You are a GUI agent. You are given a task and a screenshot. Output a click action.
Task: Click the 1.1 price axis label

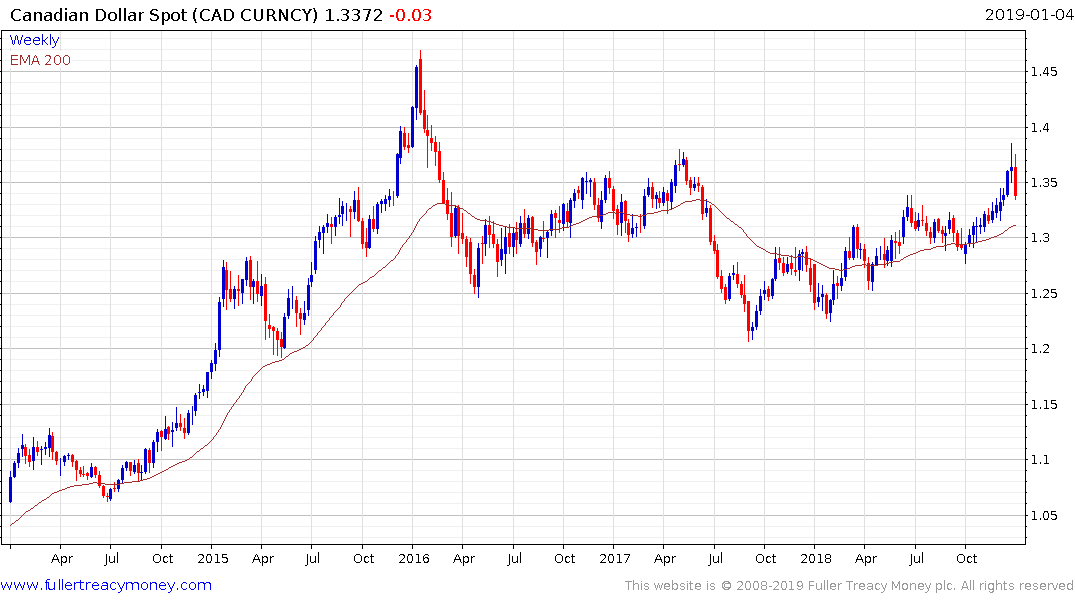pos(1040,460)
